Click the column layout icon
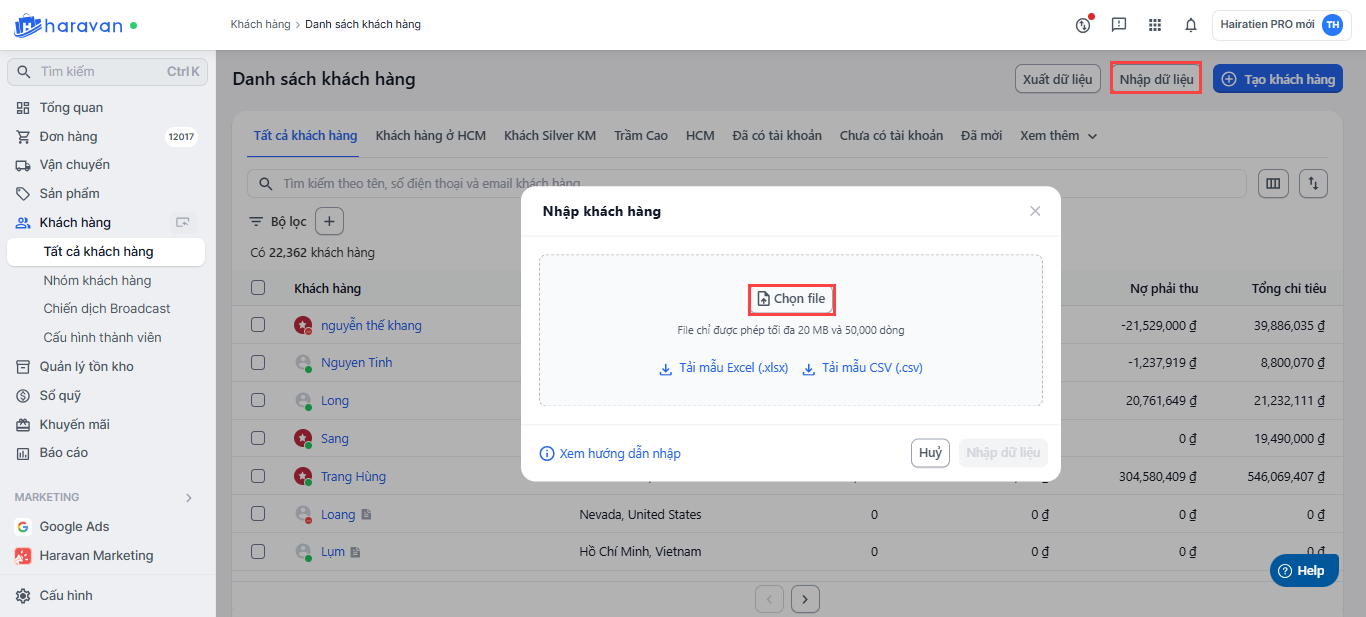Viewport: 1366px width, 617px height. [1273, 184]
